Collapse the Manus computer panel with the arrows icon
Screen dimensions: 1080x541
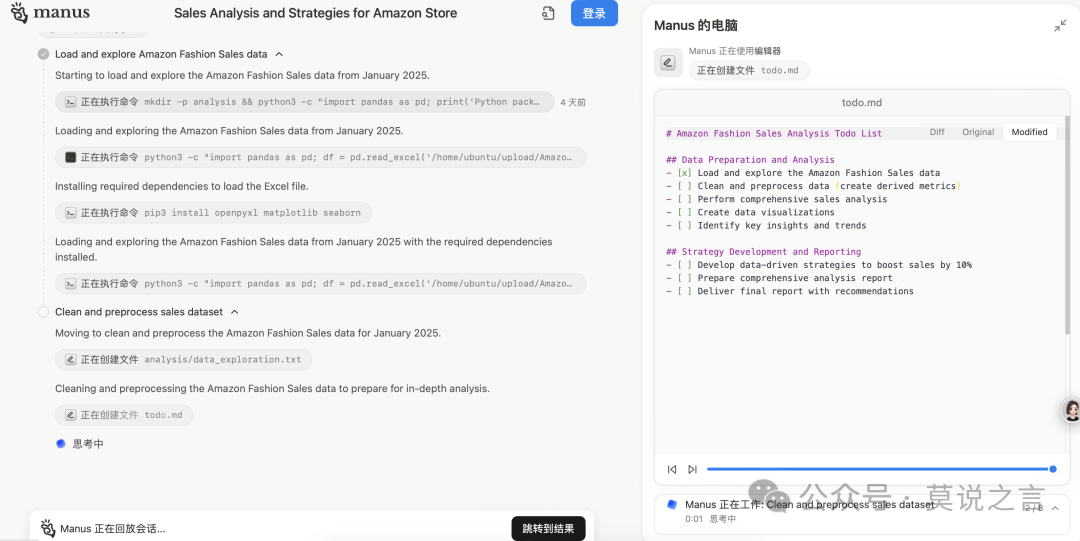[x=1060, y=26]
